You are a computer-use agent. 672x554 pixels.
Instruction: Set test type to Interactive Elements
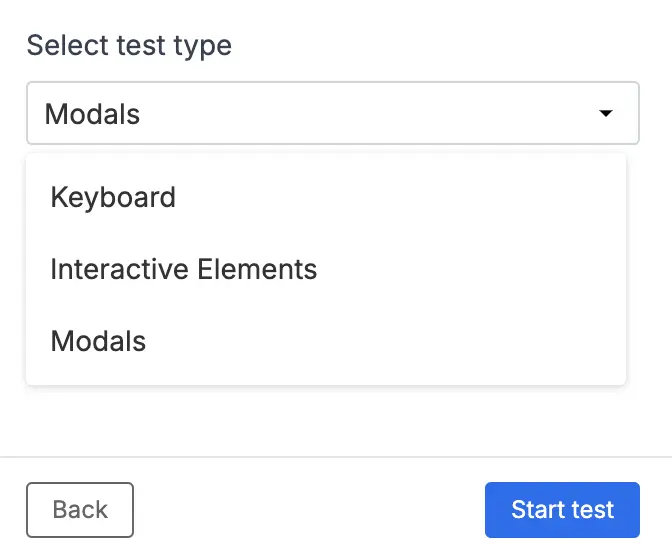tap(183, 269)
